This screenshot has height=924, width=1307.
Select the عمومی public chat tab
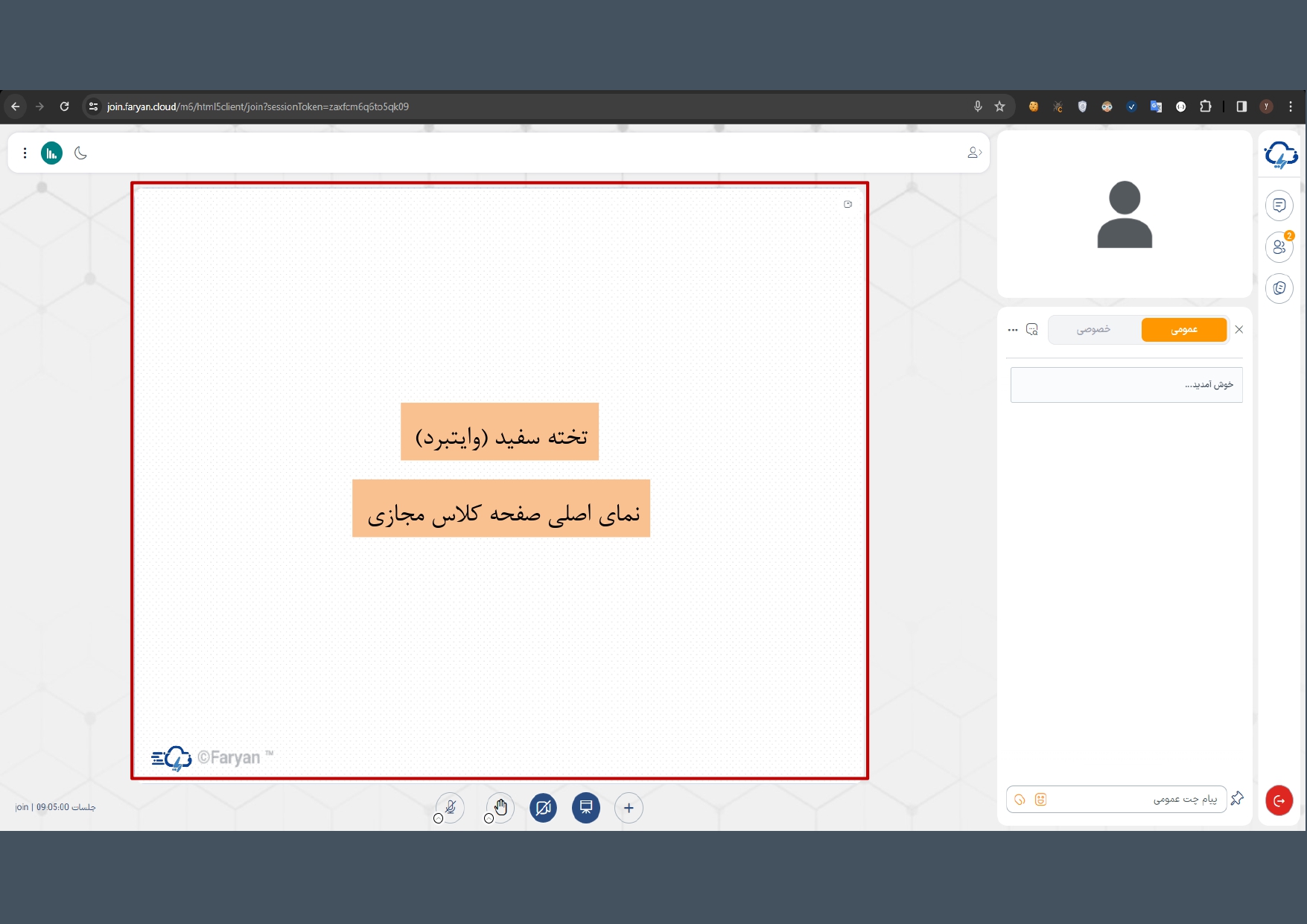tap(1183, 330)
